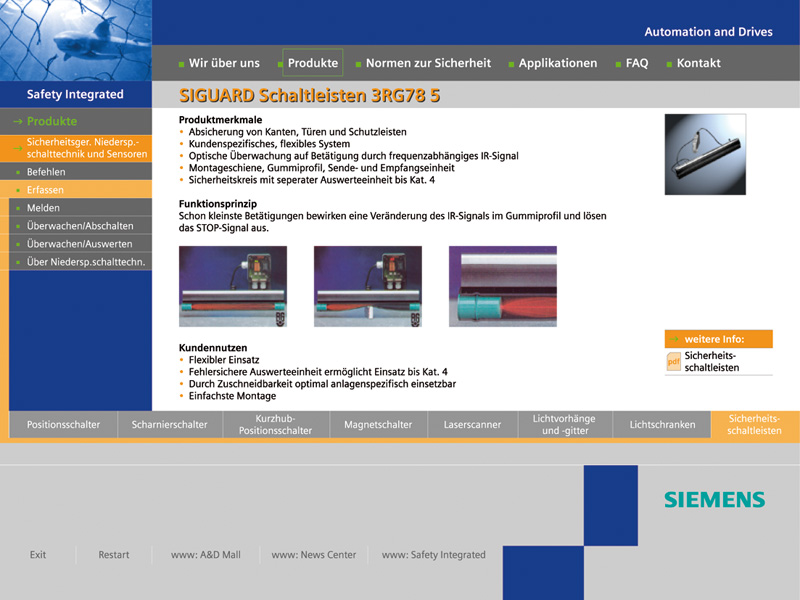This screenshot has height=600, width=800.
Task: Click the Siemens logo
Action: [x=714, y=500]
